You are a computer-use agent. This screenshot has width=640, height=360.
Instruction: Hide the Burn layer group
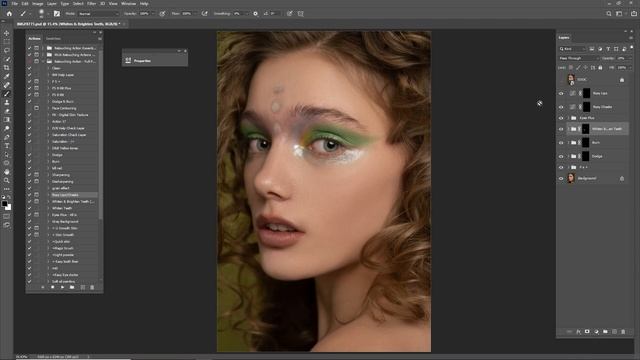(x=561, y=143)
